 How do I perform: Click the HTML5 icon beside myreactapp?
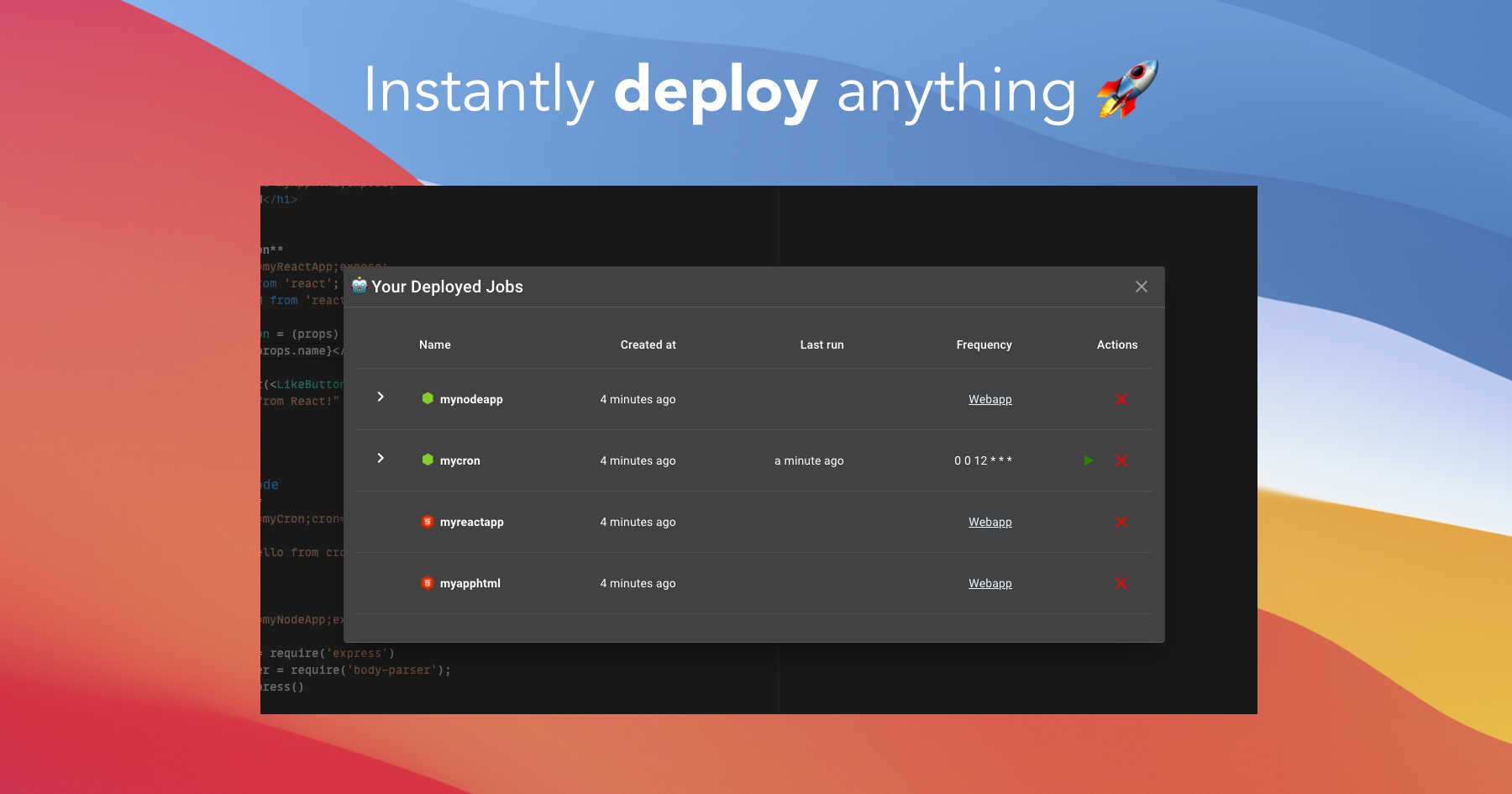click(428, 521)
